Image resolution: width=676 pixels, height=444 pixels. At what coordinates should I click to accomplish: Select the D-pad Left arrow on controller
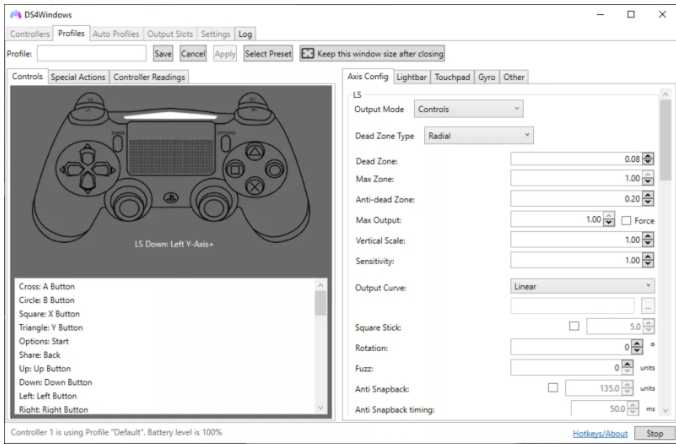[72, 169]
